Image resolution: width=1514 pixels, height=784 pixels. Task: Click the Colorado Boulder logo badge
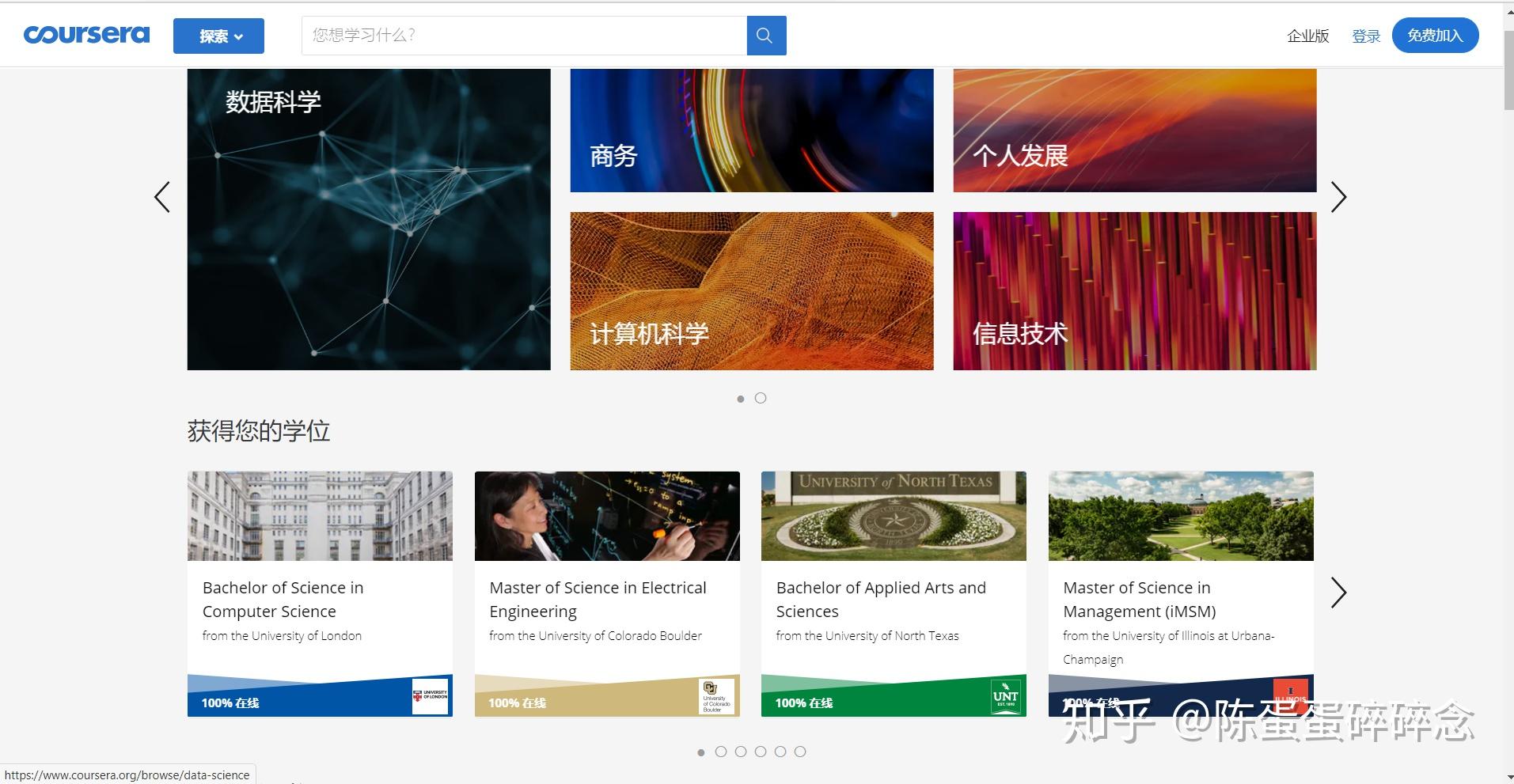[717, 696]
